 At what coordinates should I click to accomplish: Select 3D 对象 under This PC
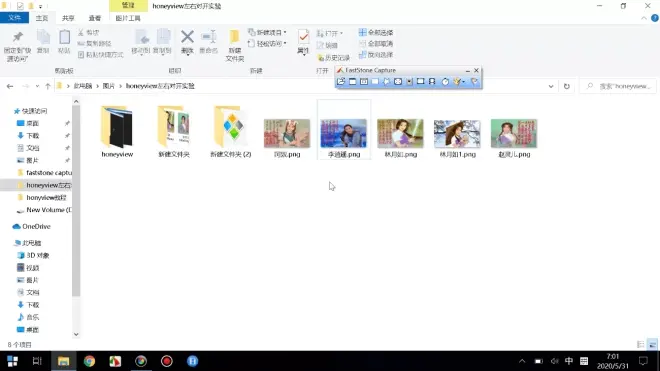click(x=33, y=255)
